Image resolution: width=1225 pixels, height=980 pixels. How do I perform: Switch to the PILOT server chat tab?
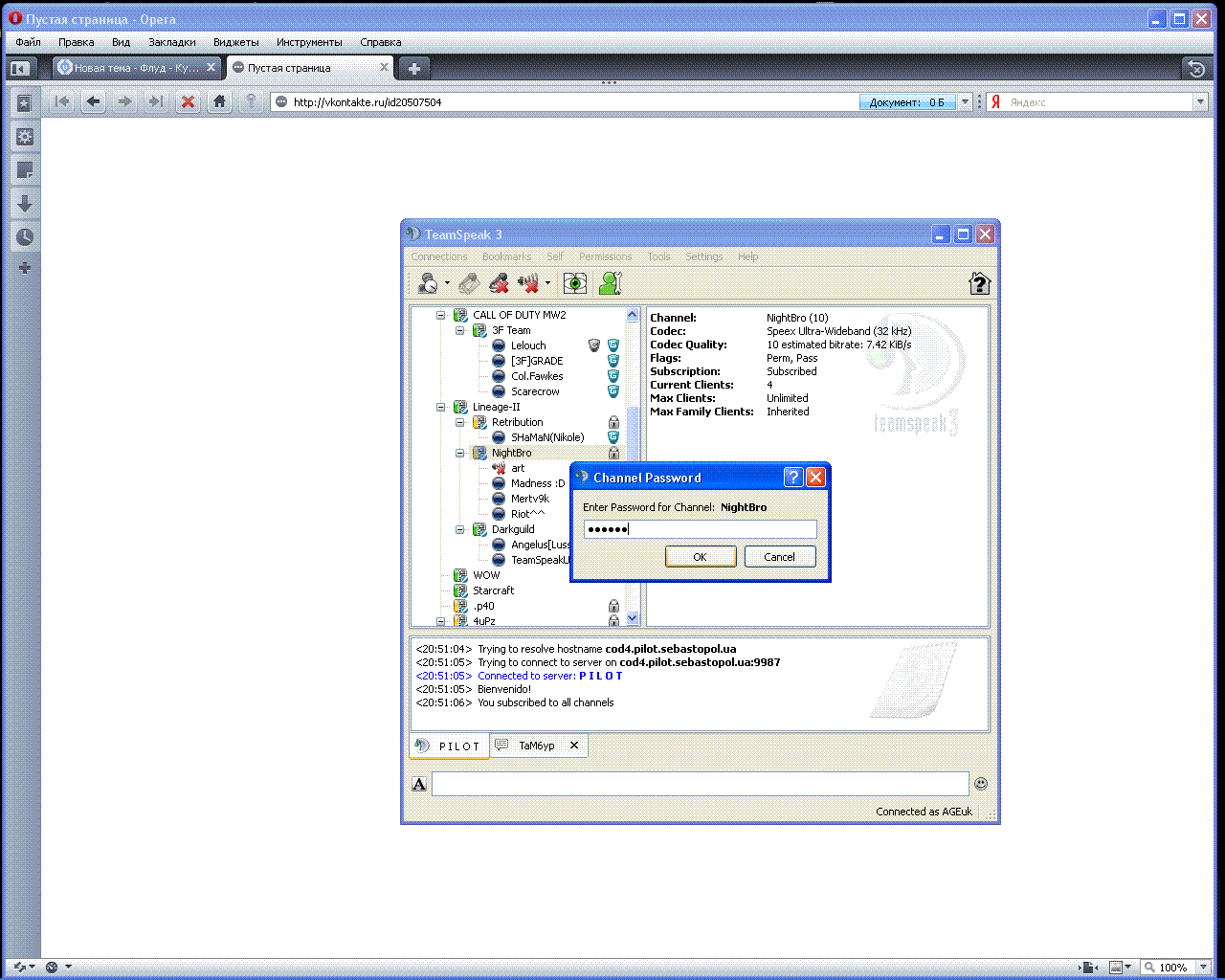(x=450, y=746)
